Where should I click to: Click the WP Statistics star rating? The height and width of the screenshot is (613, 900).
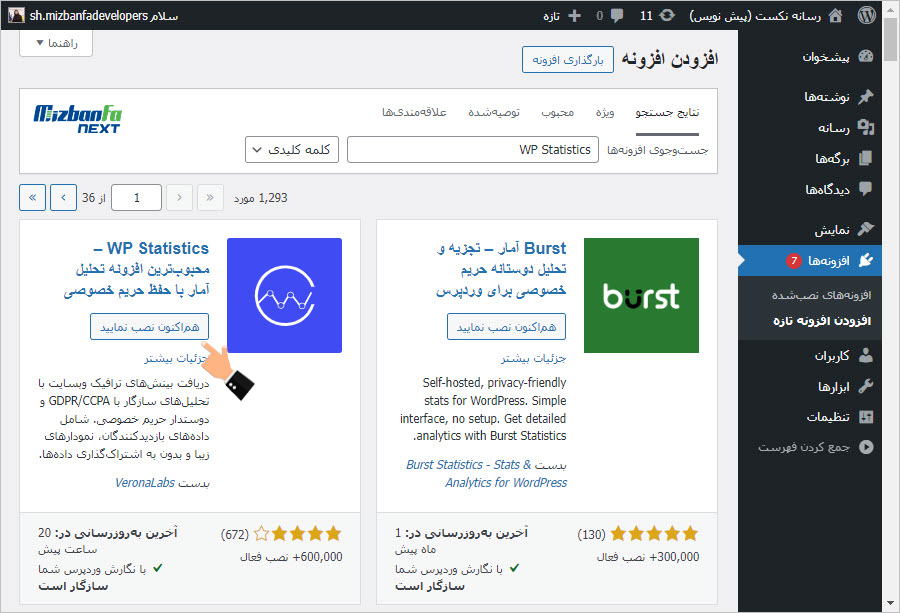tap(297, 534)
